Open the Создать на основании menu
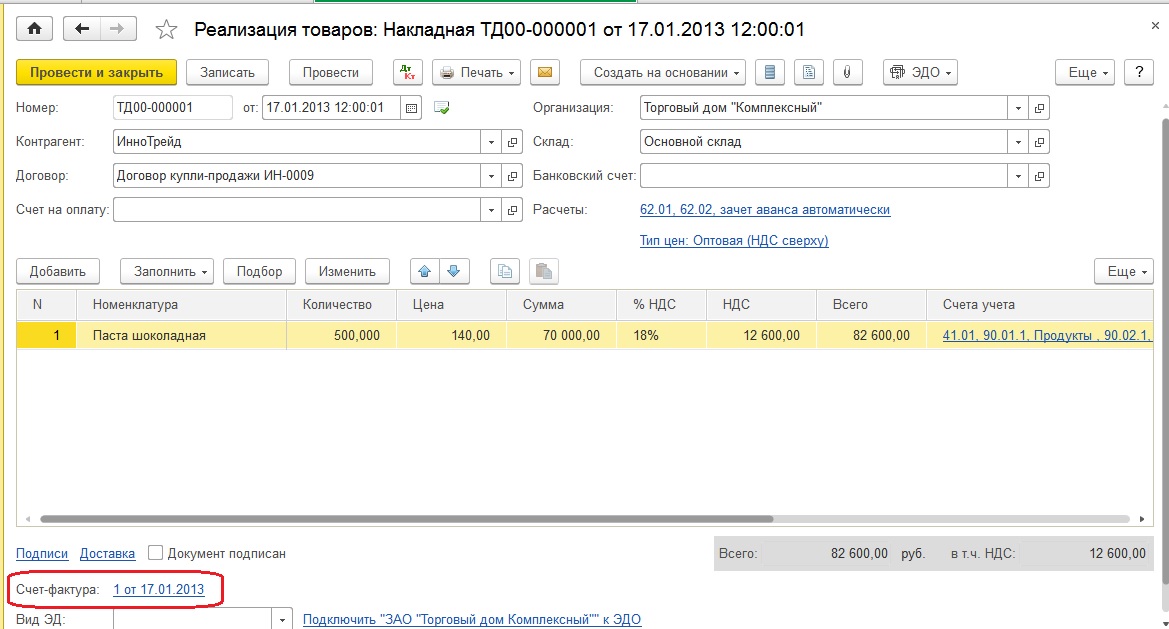 (663, 73)
